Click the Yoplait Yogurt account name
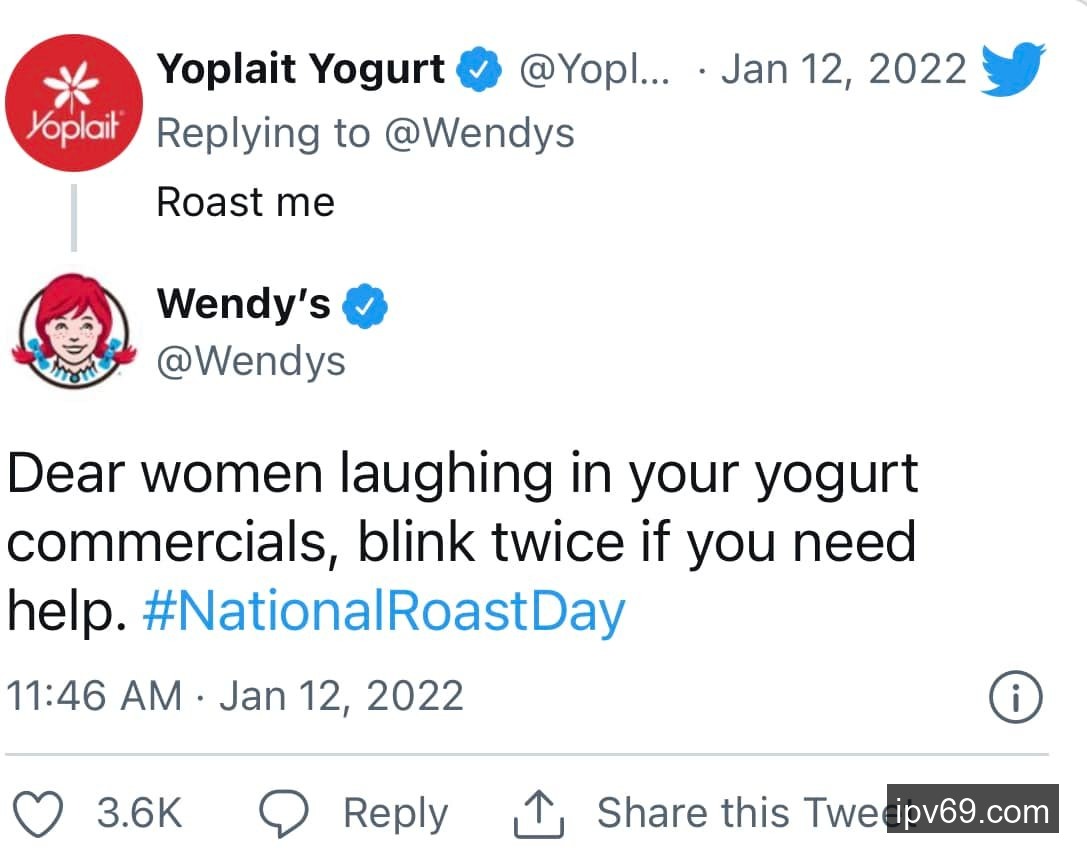 pyautogui.click(x=301, y=69)
